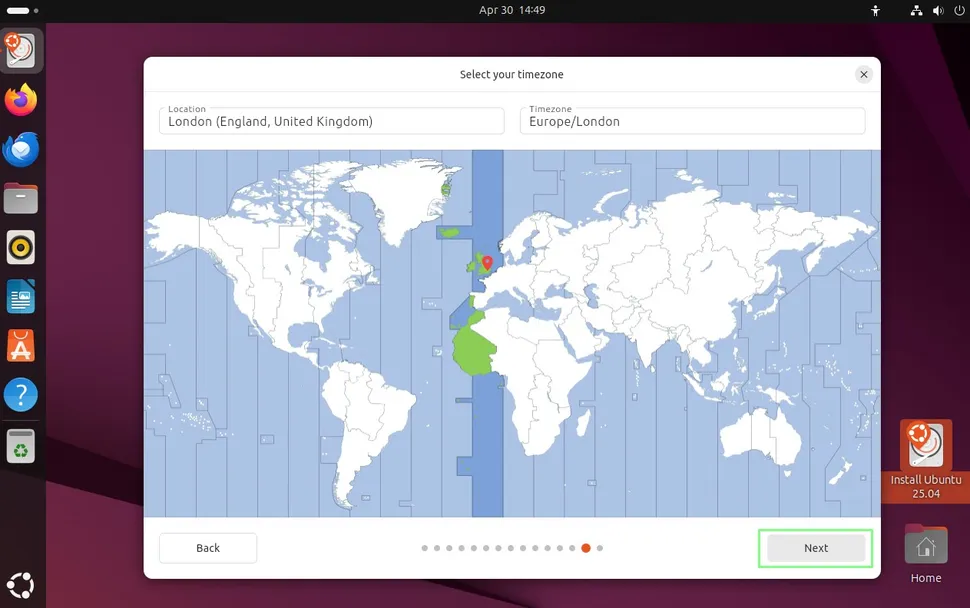Open the Home folder desktop icon
This screenshot has width=970, height=608.
[925, 547]
